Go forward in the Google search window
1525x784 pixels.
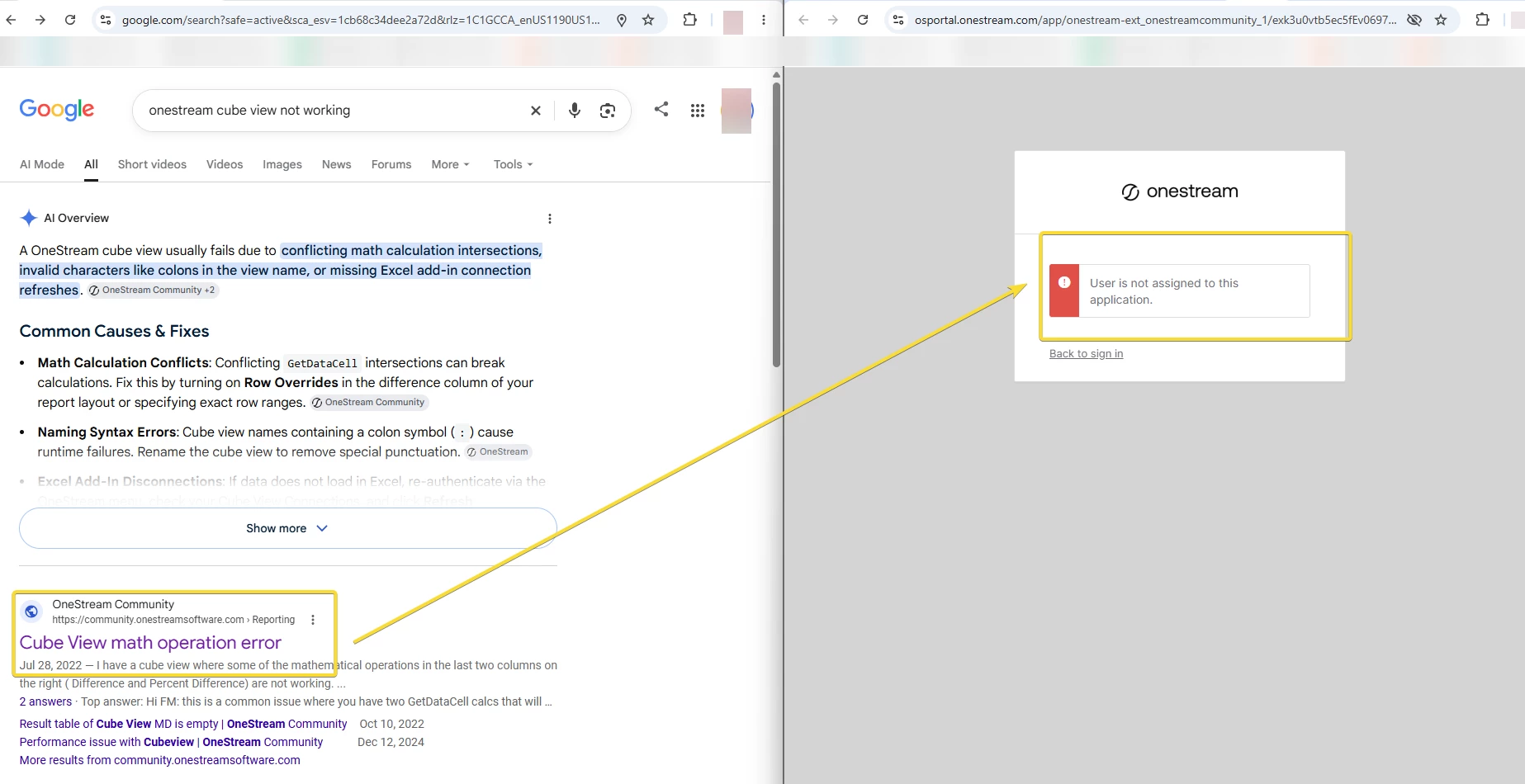coord(40,20)
